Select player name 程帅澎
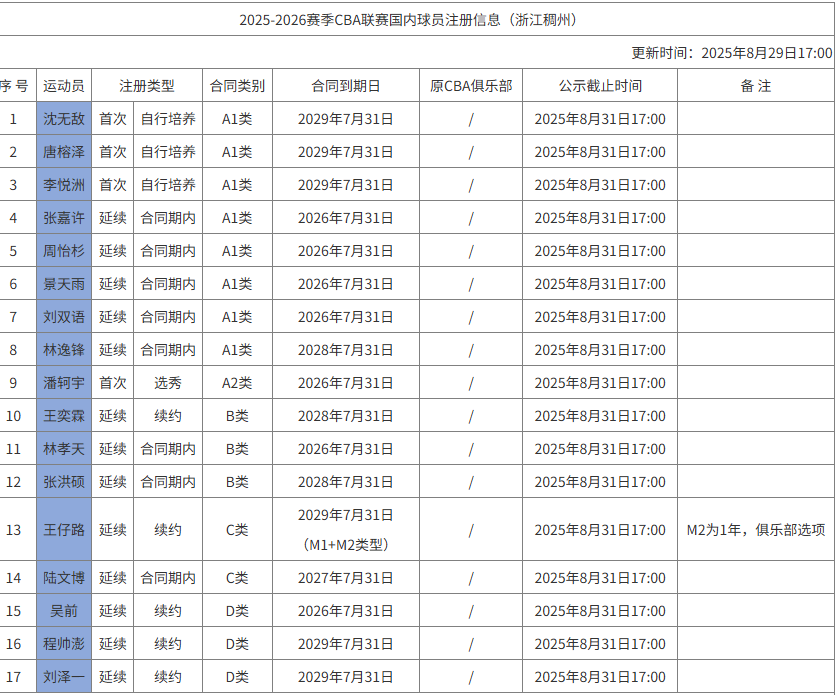835x695 pixels. coord(64,644)
